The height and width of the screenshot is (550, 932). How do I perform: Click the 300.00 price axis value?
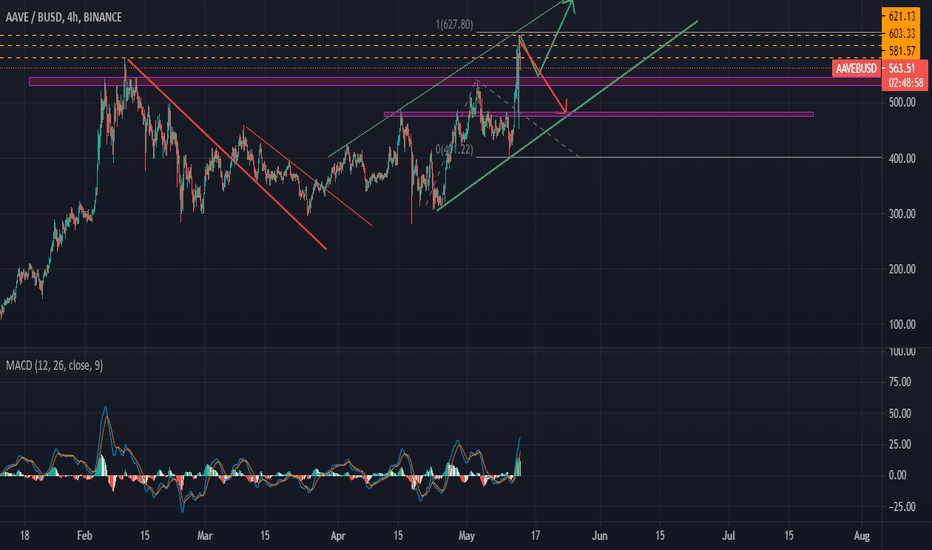click(902, 214)
